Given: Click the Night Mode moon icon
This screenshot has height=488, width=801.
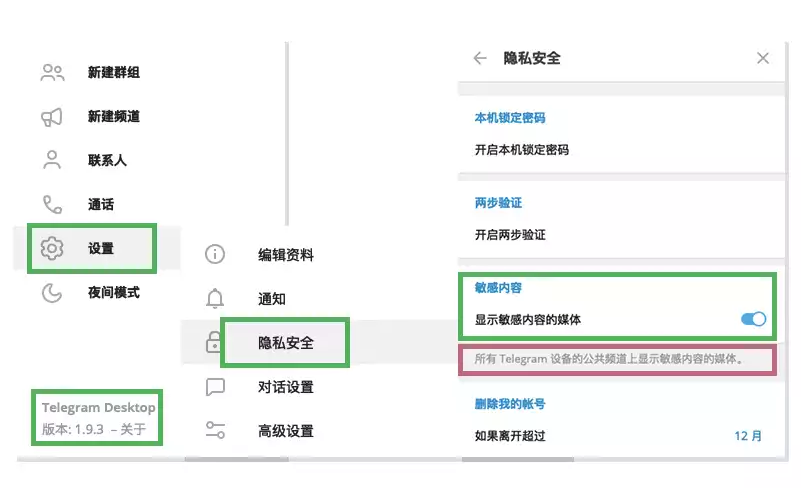Looking at the screenshot, I should (52, 292).
